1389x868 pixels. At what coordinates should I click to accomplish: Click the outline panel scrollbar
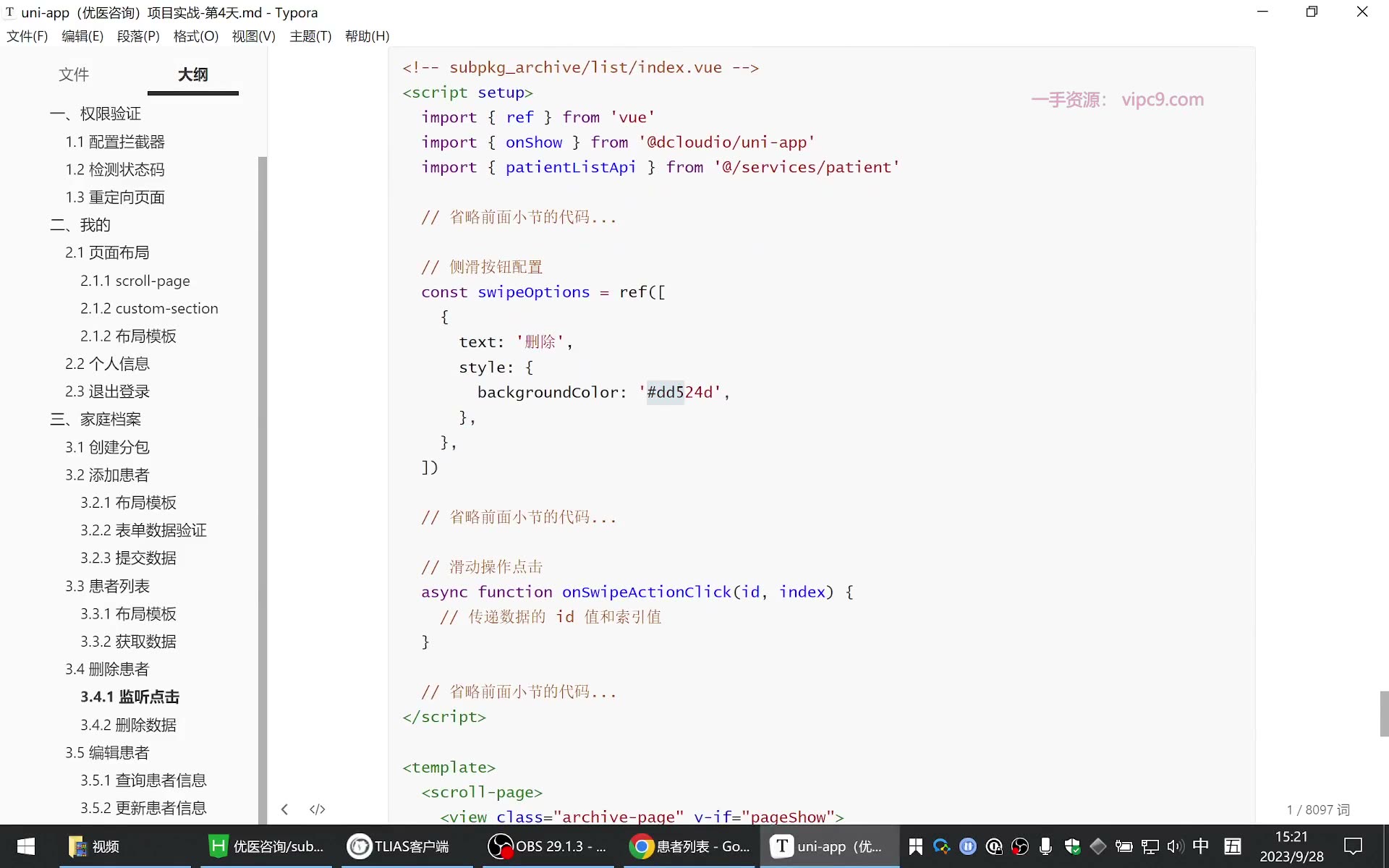pos(262,489)
